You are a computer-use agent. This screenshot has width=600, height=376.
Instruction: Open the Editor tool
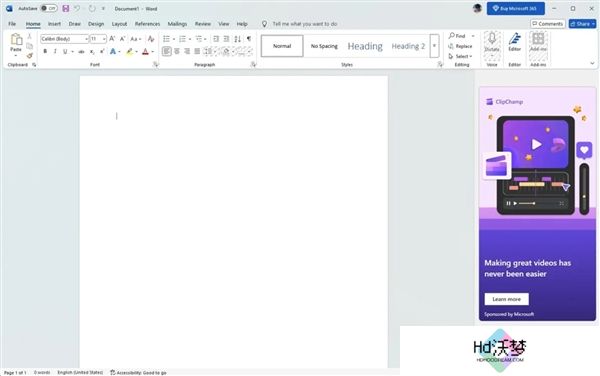[515, 42]
